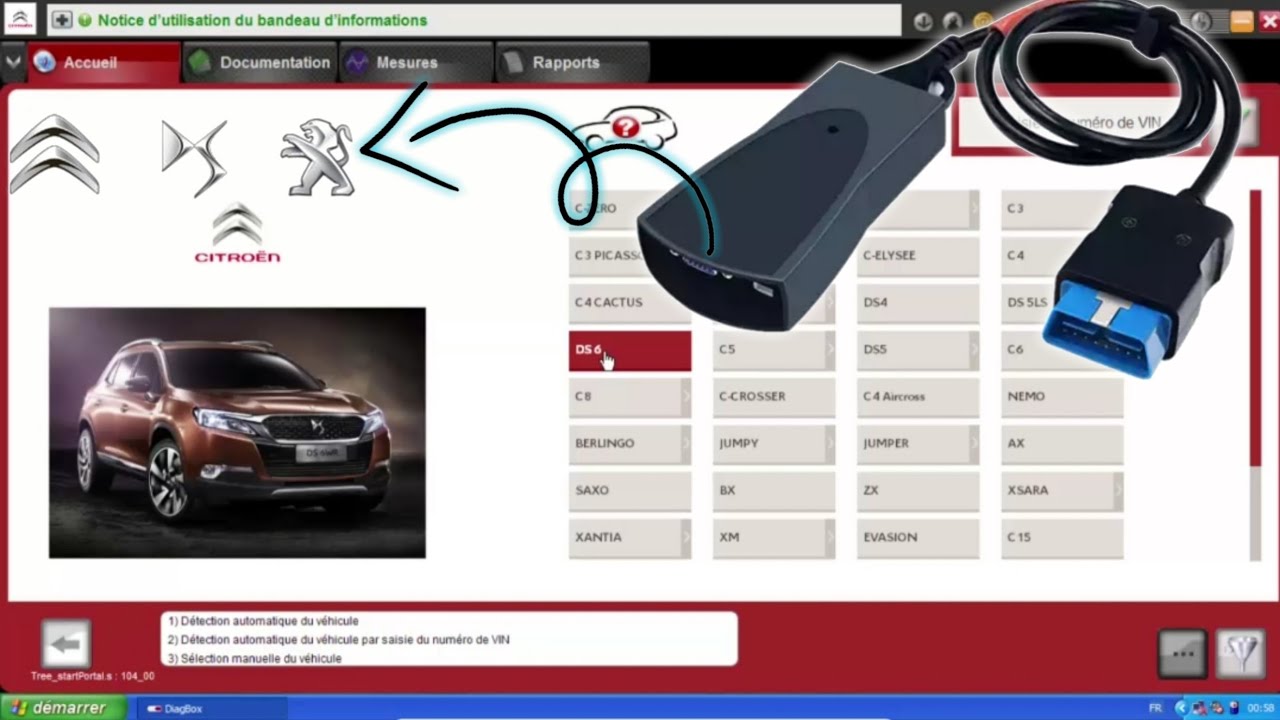The height and width of the screenshot is (720, 1280).
Task: Click the funnel filter icon at bottom right
Action: pos(1241,654)
